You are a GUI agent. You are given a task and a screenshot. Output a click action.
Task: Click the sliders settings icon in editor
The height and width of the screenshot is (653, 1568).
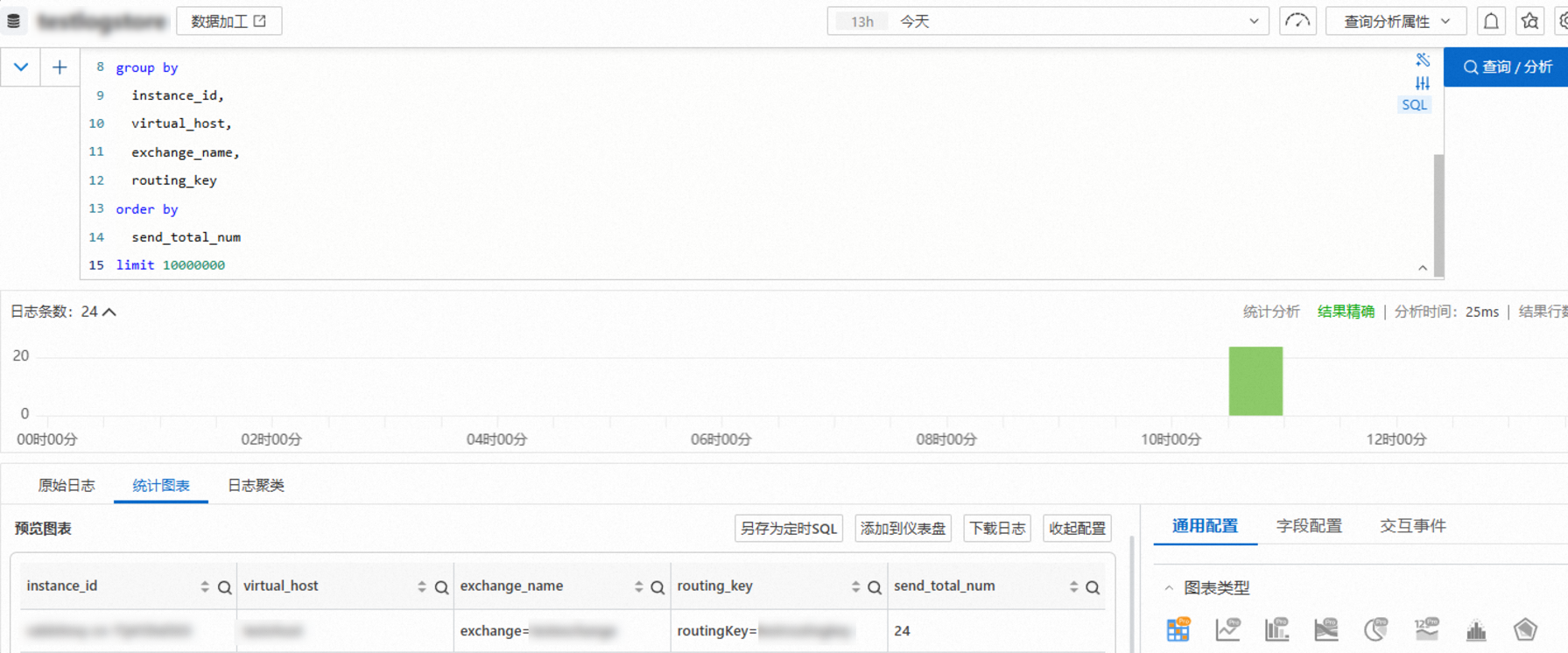point(1423,83)
